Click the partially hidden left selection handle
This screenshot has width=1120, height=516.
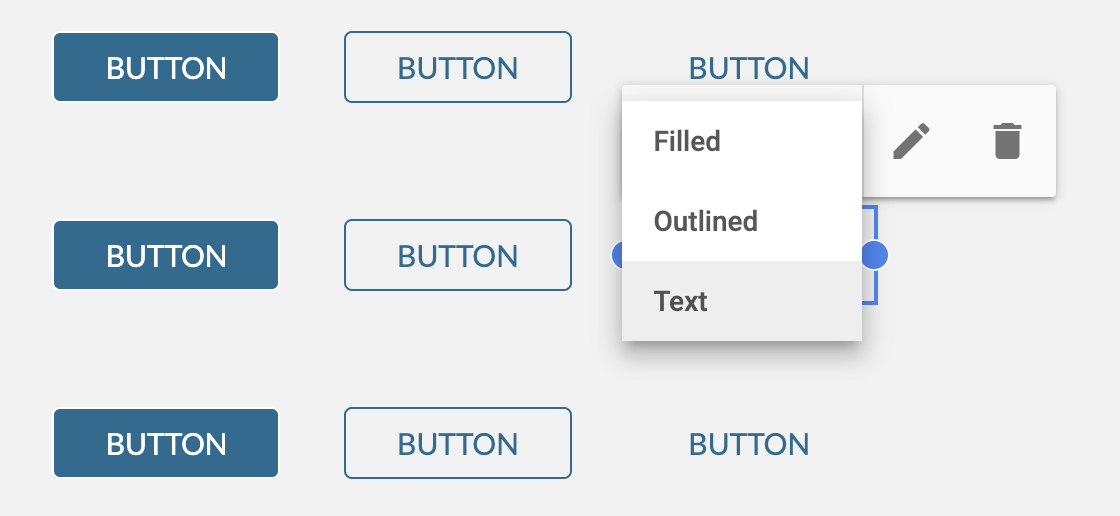pyautogui.click(x=617, y=255)
